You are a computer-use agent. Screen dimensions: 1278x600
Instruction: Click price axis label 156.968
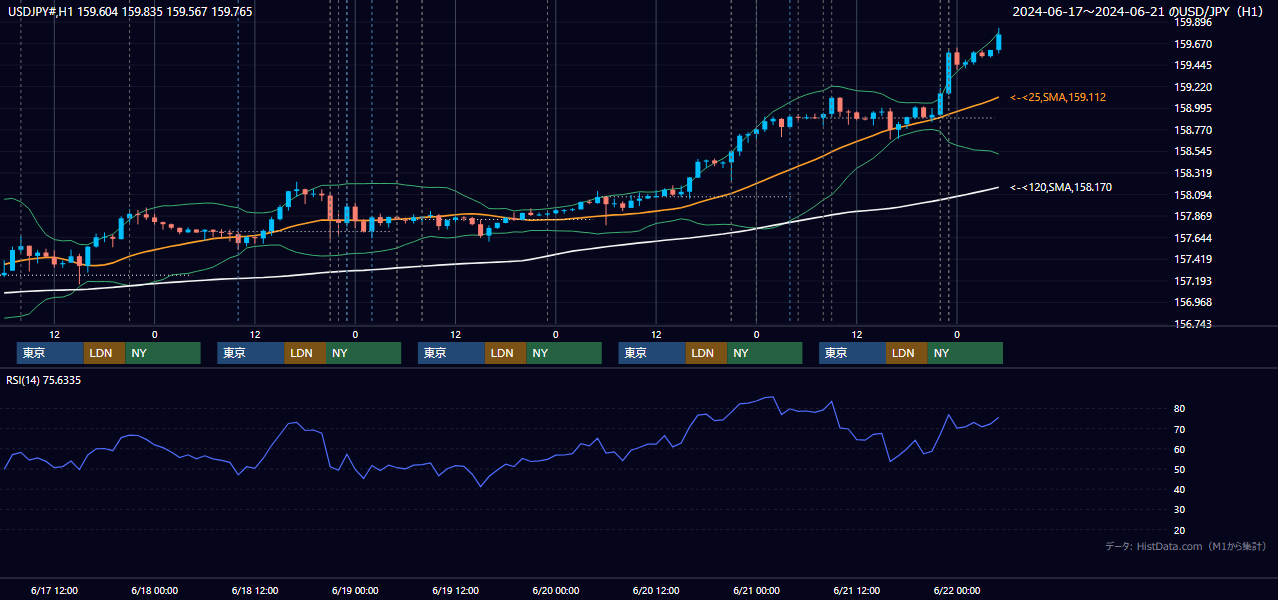(1192, 302)
